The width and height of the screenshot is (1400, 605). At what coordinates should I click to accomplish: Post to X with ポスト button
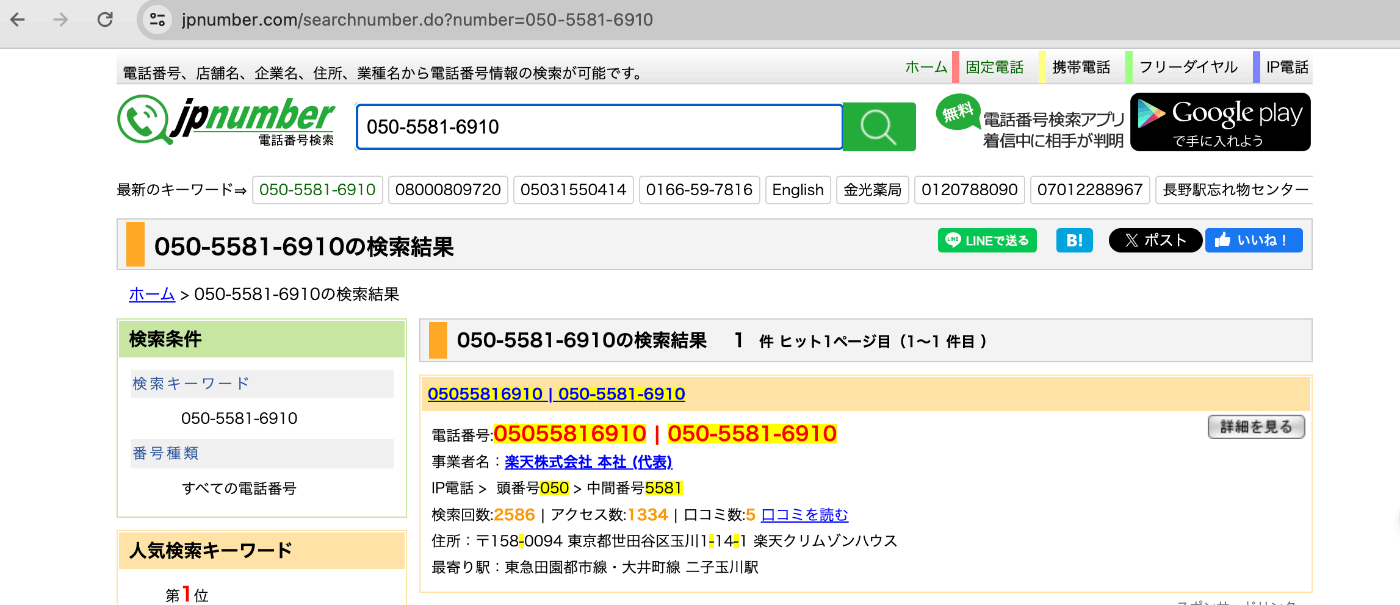click(1155, 240)
